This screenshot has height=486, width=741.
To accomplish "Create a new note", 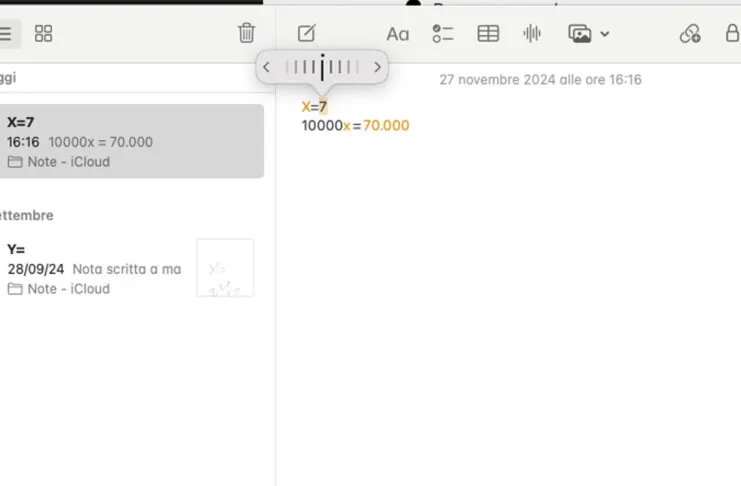I will click(306, 34).
